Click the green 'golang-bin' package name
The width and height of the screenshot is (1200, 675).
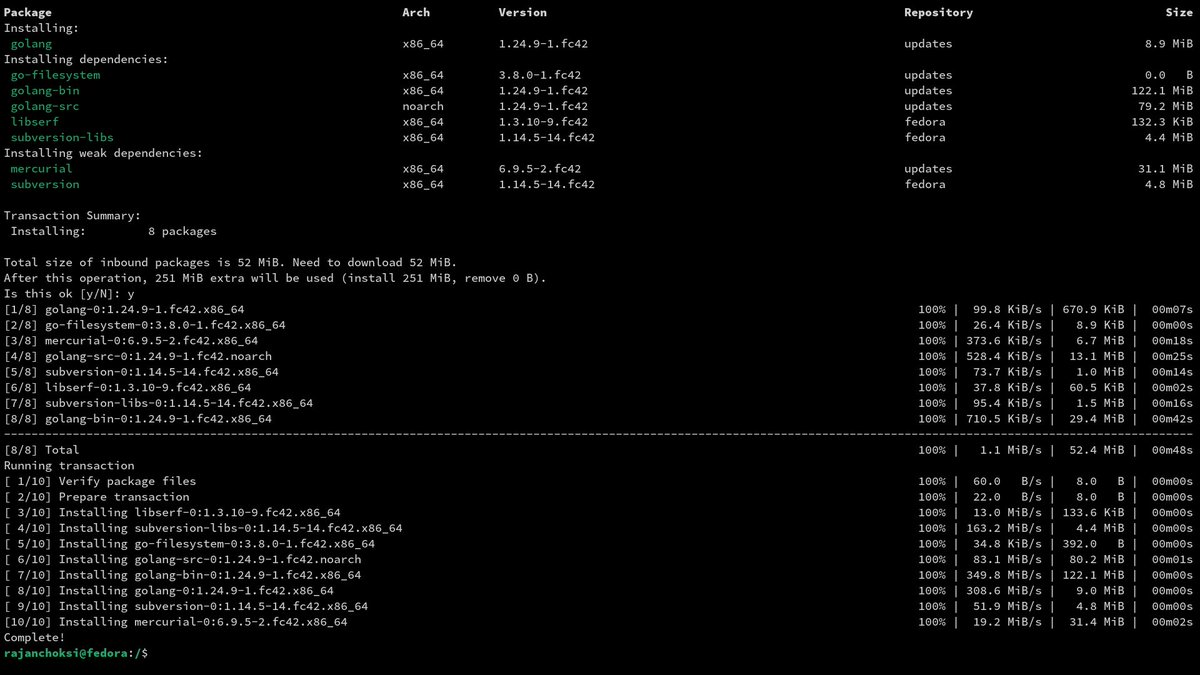(45, 91)
